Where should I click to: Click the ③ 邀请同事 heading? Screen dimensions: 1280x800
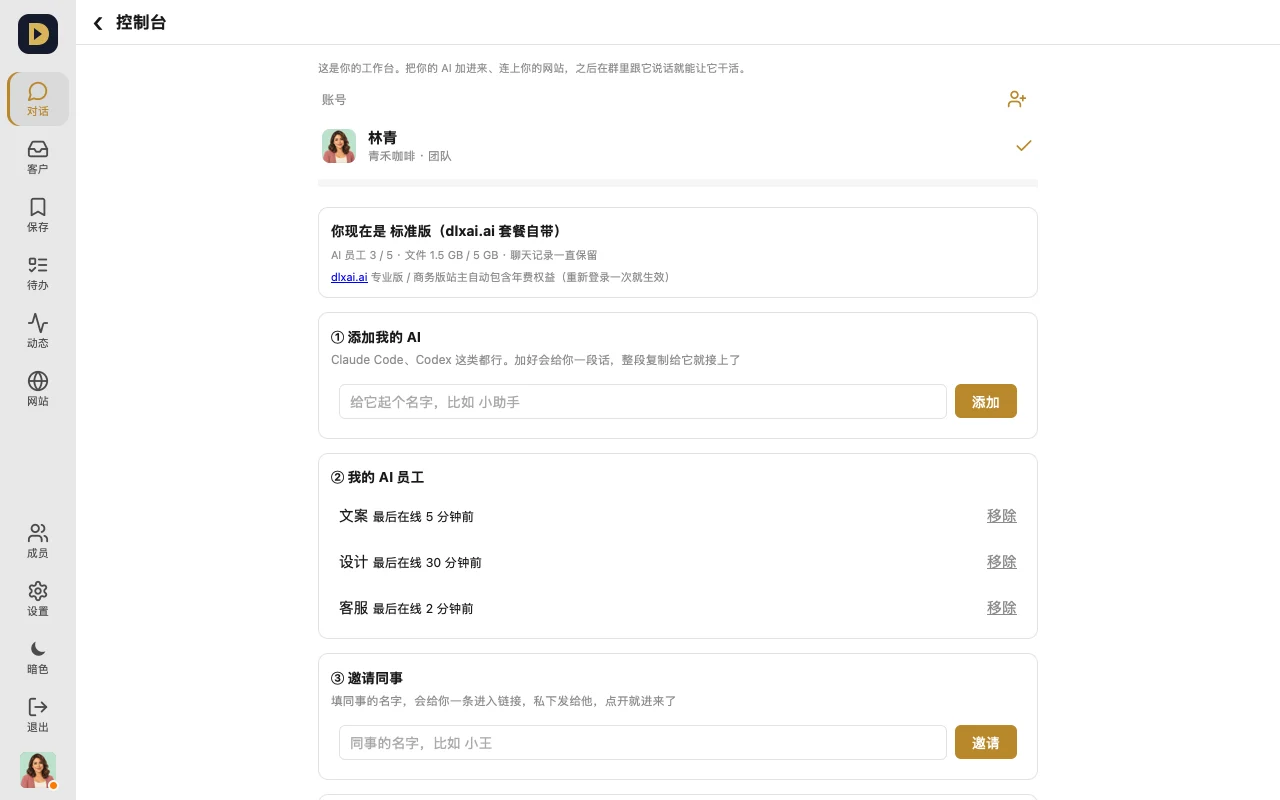(367, 679)
